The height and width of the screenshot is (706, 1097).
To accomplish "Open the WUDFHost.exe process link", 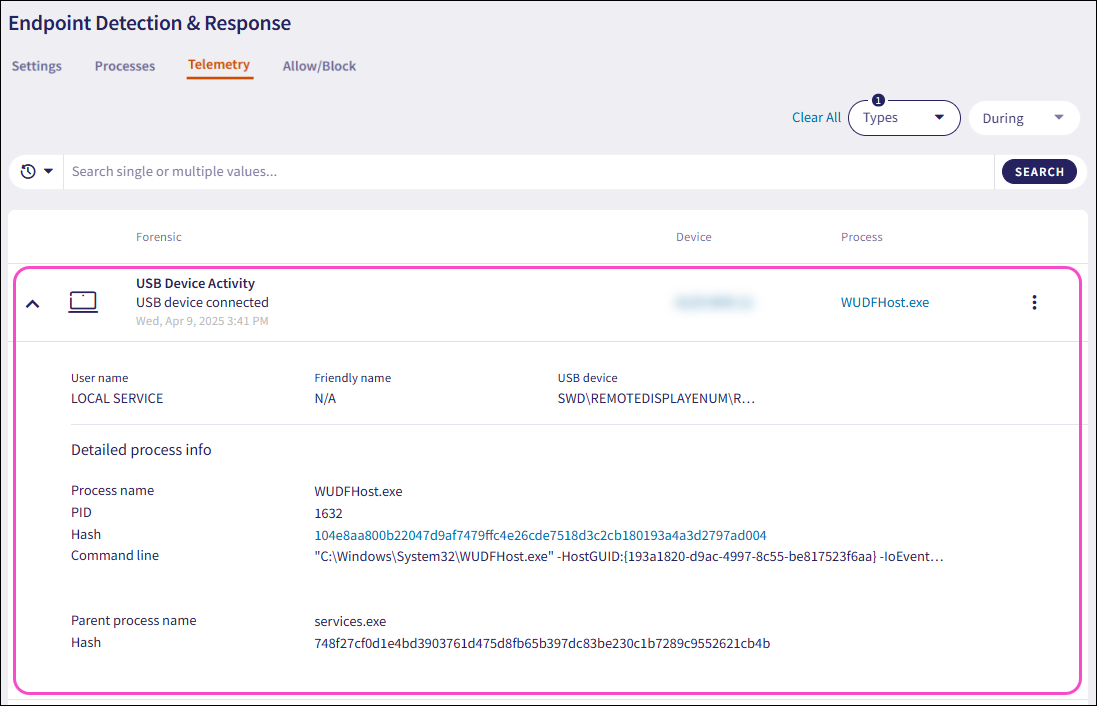I will pyautogui.click(x=884, y=302).
